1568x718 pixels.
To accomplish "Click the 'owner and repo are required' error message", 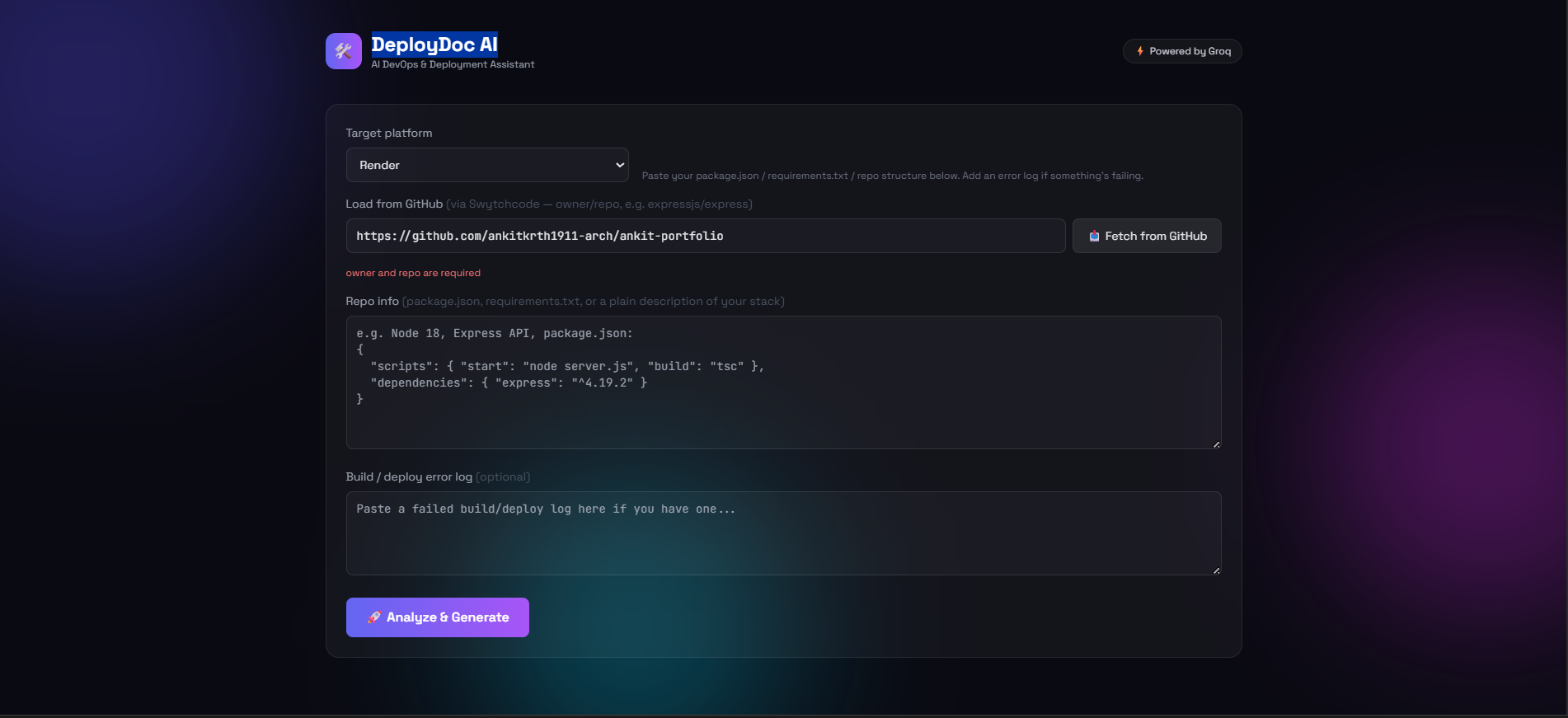I will [x=413, y=273].
